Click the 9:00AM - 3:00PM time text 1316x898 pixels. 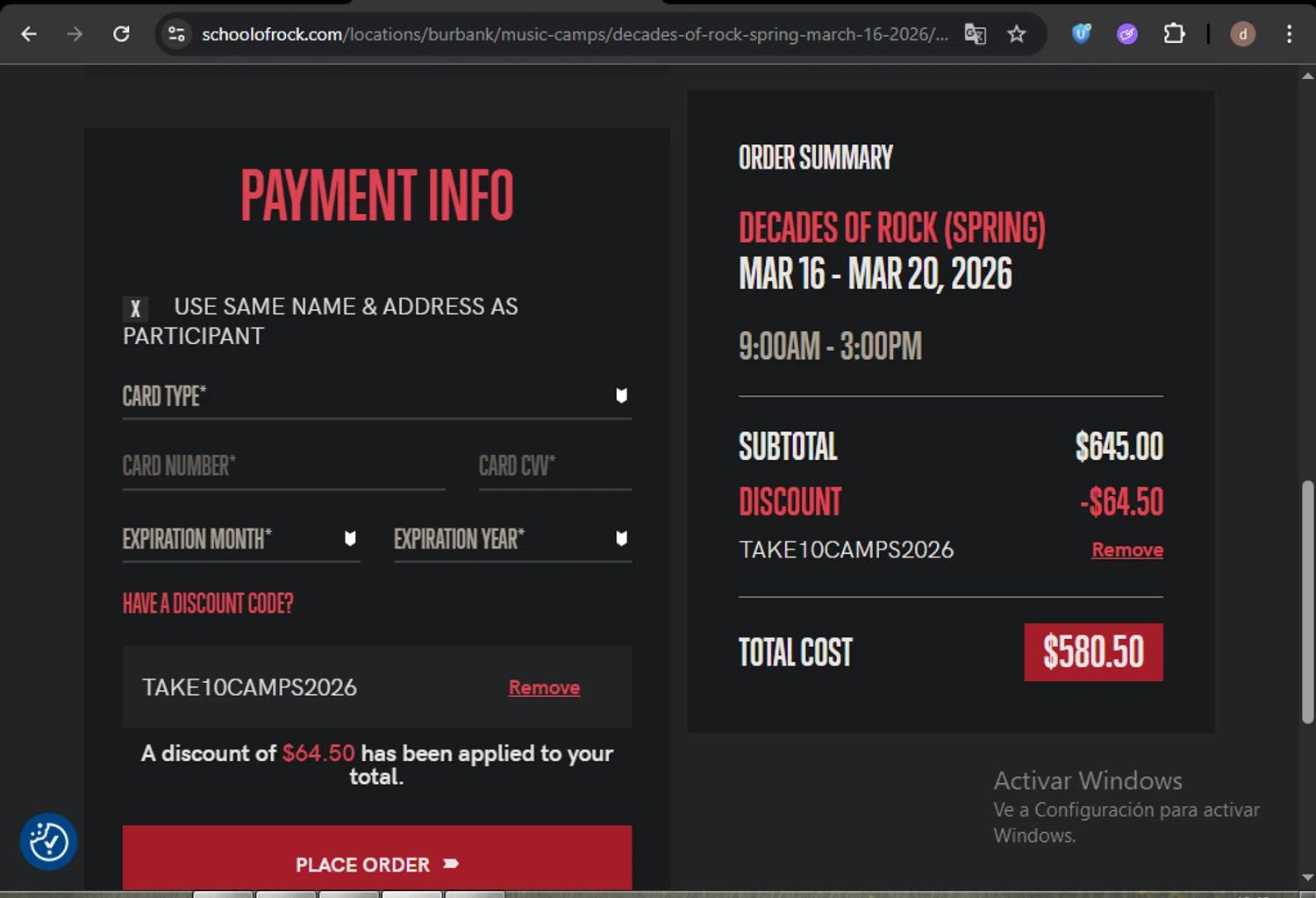click(x=830, y=346)
